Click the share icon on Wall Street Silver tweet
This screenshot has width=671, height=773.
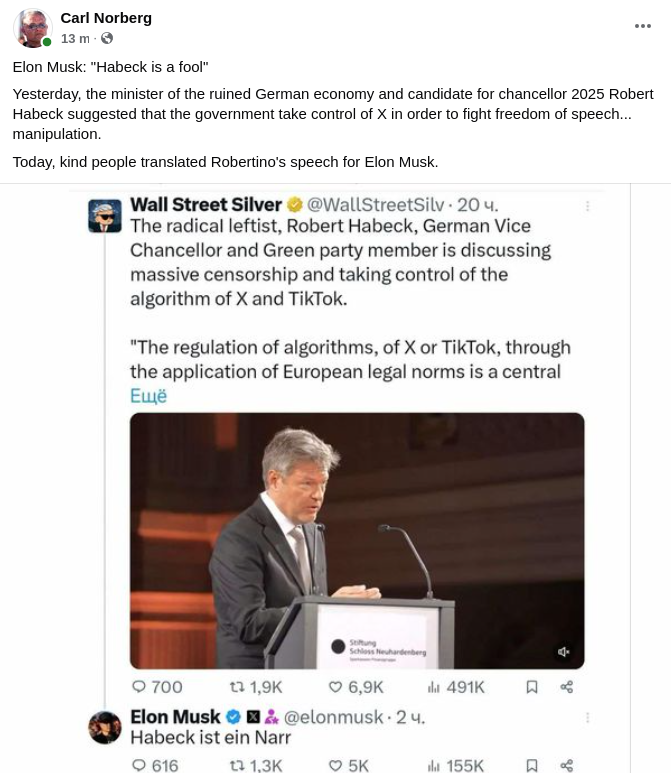(567, 687)
